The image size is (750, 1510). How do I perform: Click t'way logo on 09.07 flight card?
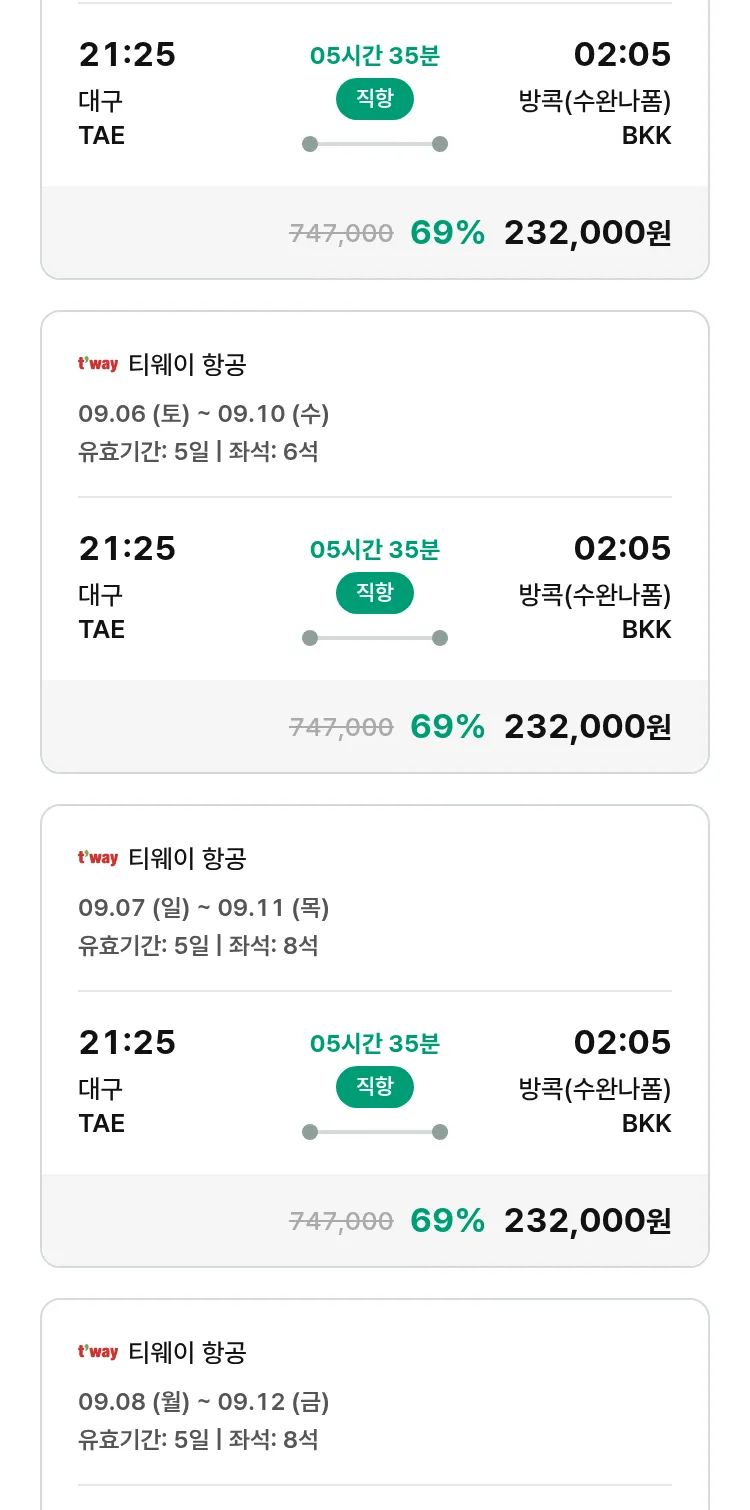click(x=98, y=858)
